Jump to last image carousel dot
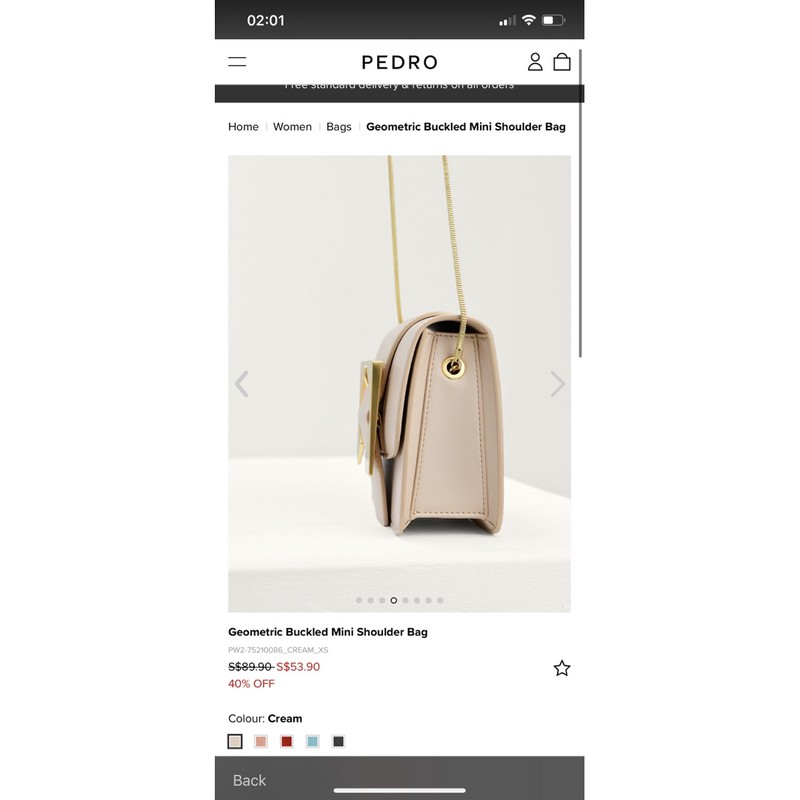 point(440,601)
